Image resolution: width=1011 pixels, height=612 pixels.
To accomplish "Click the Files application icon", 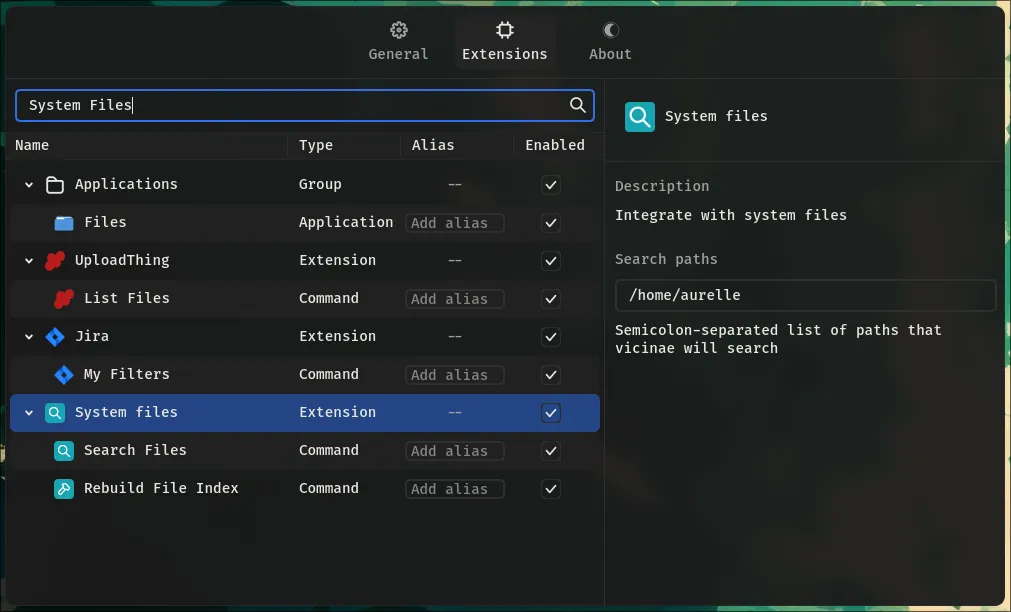I will [63, 222].
